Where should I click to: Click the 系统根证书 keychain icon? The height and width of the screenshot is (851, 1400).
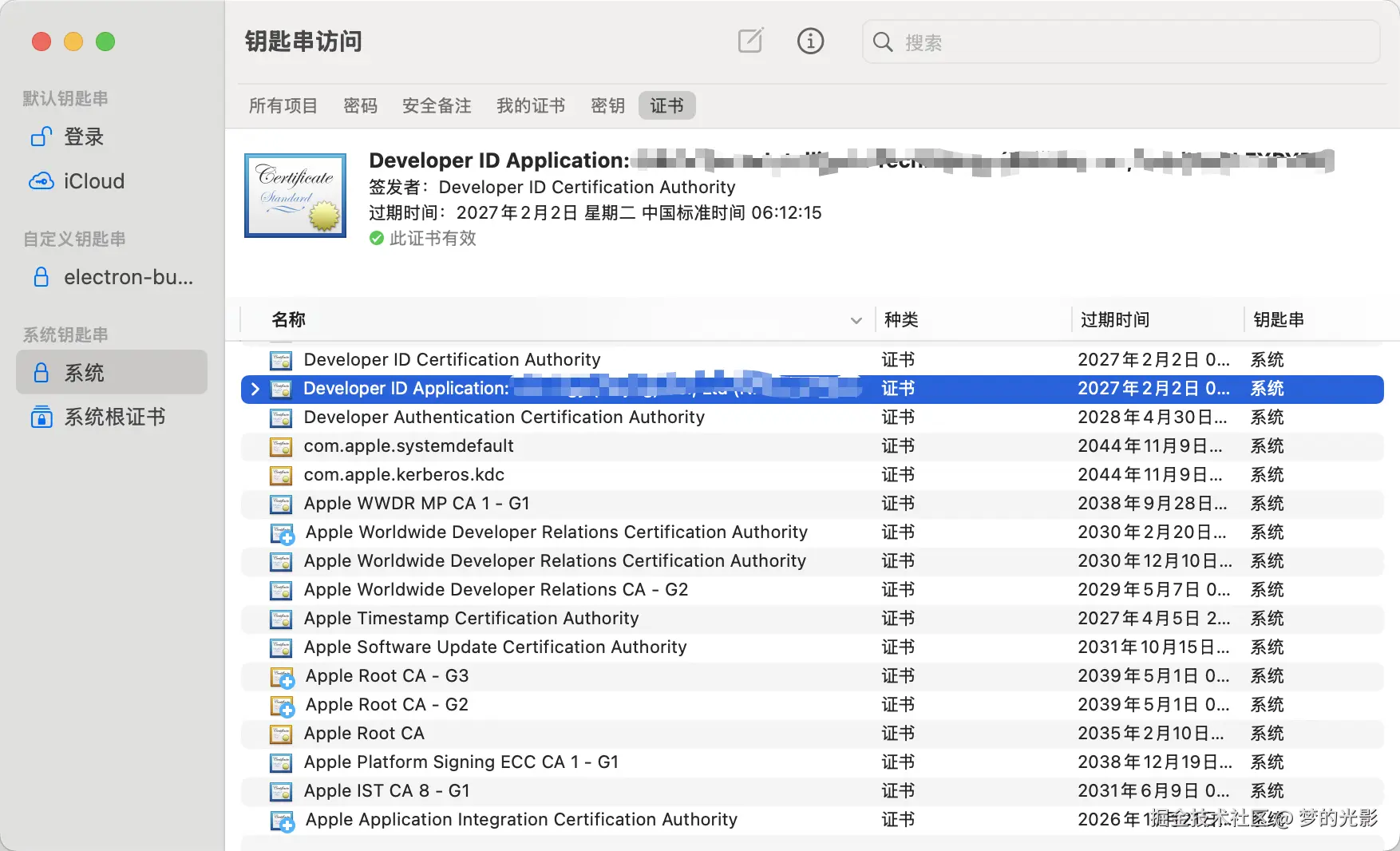[42, 417]
